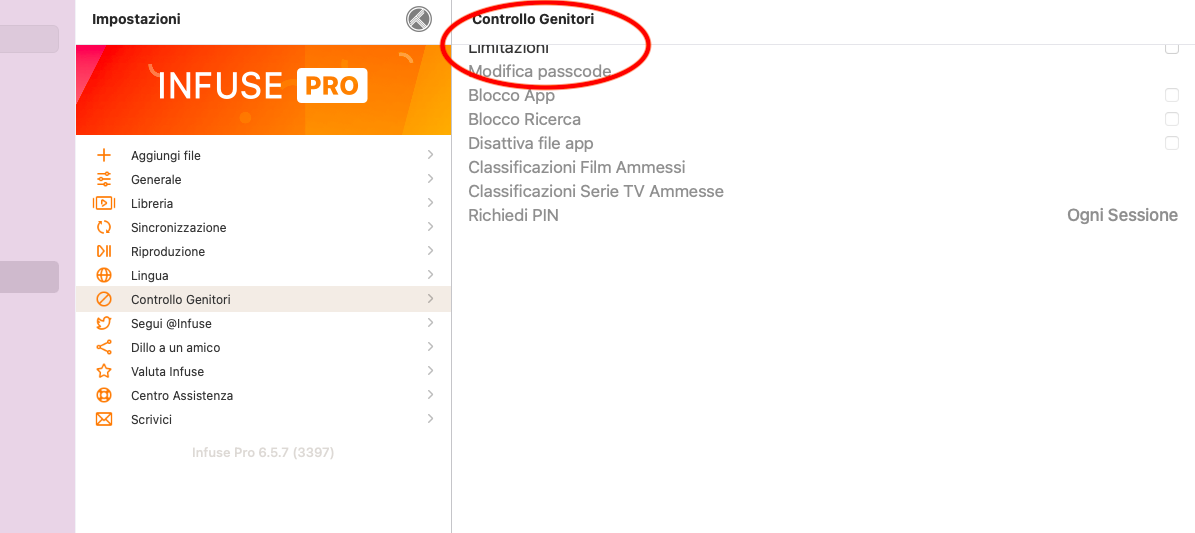
Task: Click the share icon for Dillo a un amico
Action: [x=104, y=348]
